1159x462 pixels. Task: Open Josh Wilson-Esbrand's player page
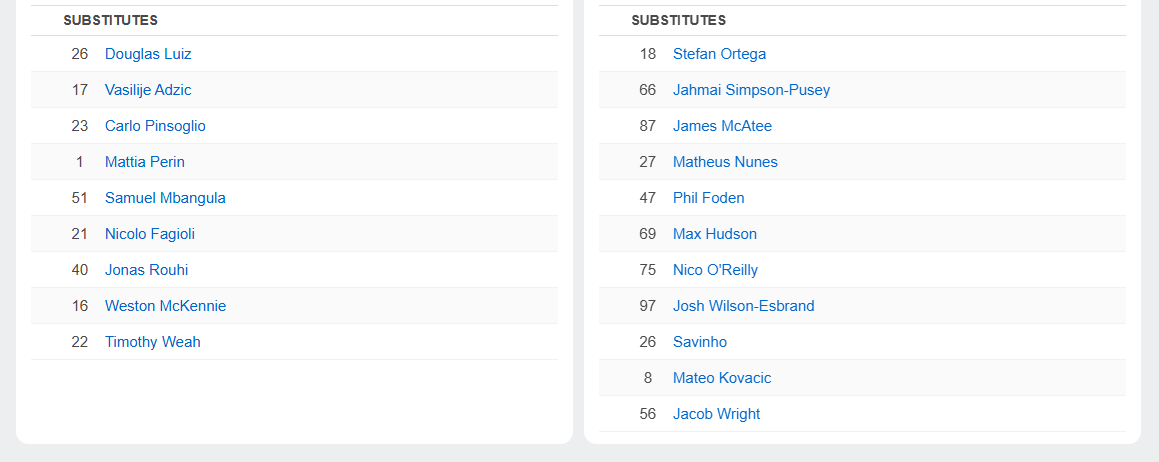pos(744,306)
